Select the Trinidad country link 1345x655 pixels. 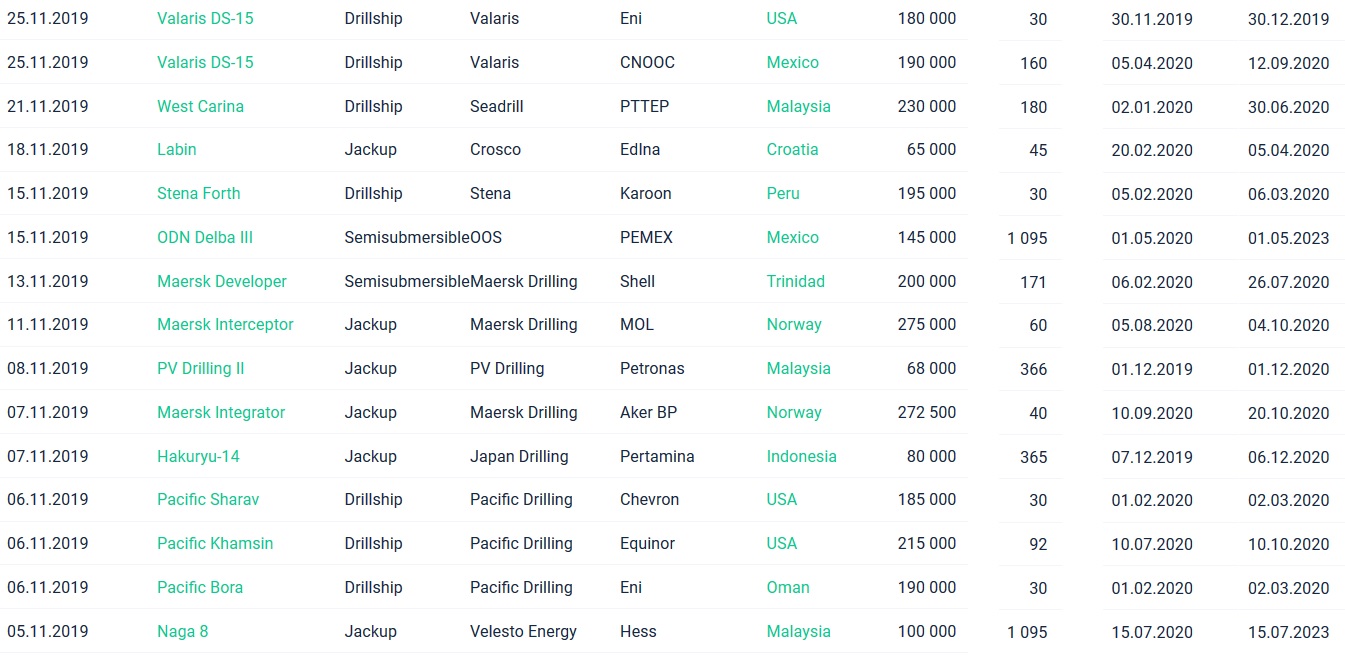click(795, 281)
